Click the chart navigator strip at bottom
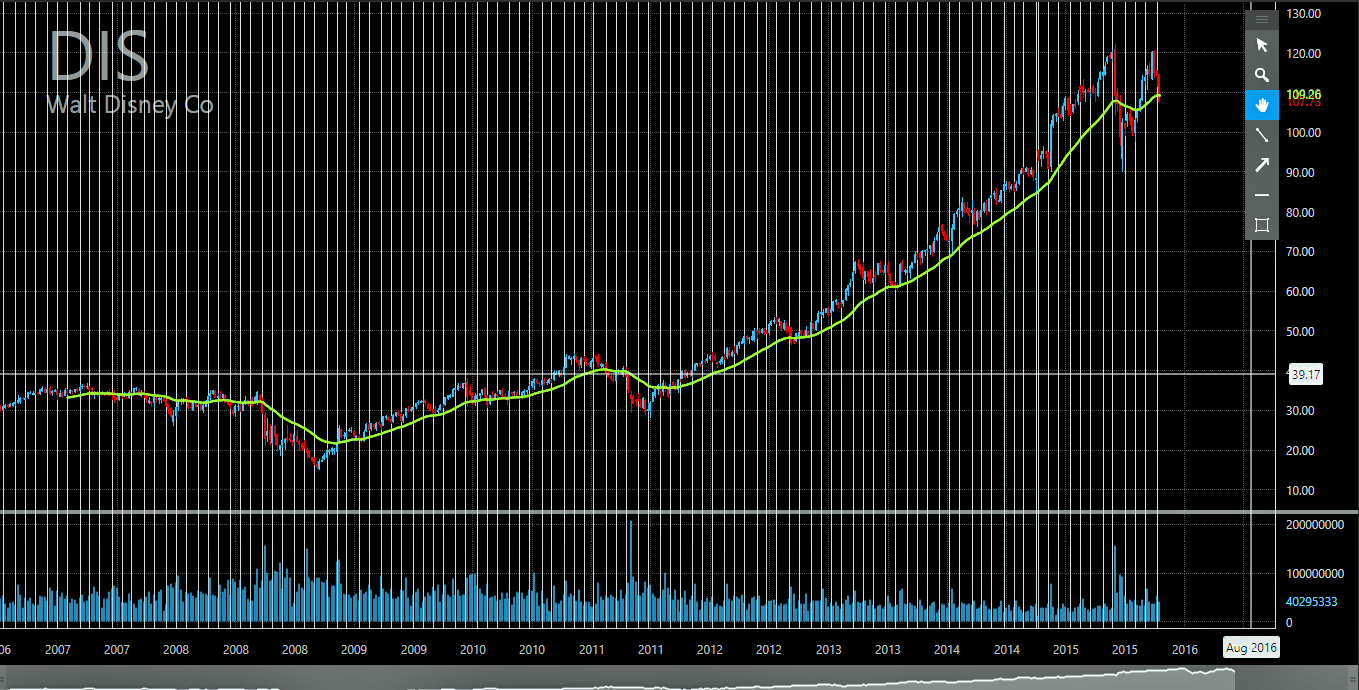The width and height of the screenshot is (1359, 690). click(679, 680)
